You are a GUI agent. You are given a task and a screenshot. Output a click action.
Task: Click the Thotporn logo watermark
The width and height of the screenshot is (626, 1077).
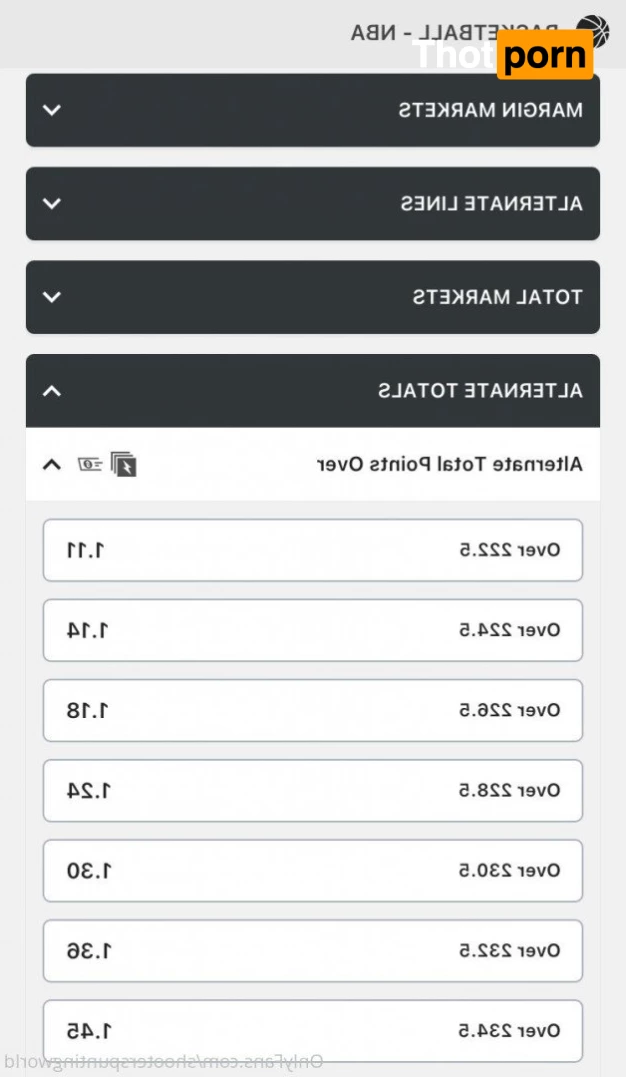tap(503, 55)
